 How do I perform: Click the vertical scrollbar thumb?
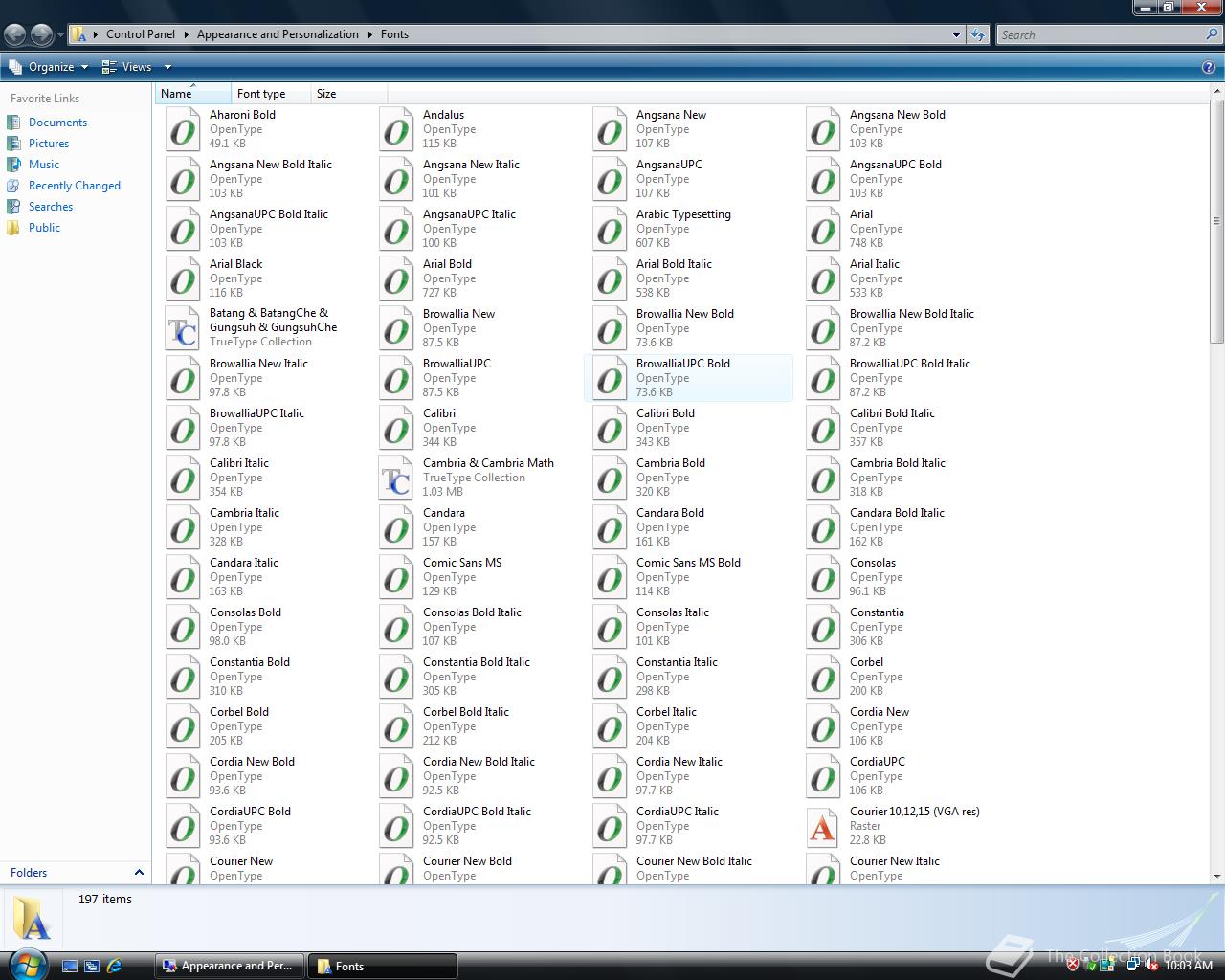tap(1217, 220)
